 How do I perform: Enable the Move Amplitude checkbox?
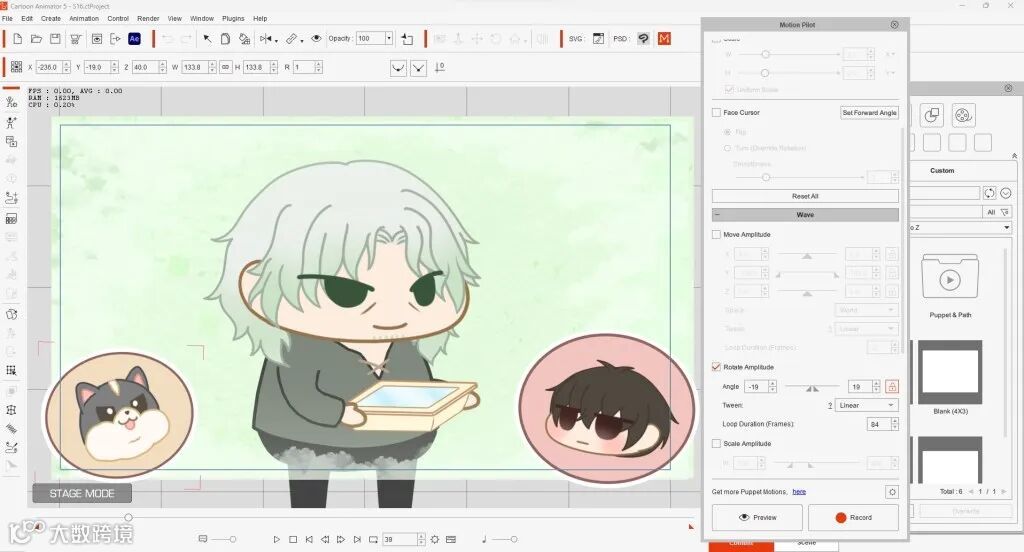[x=716, y=235]
